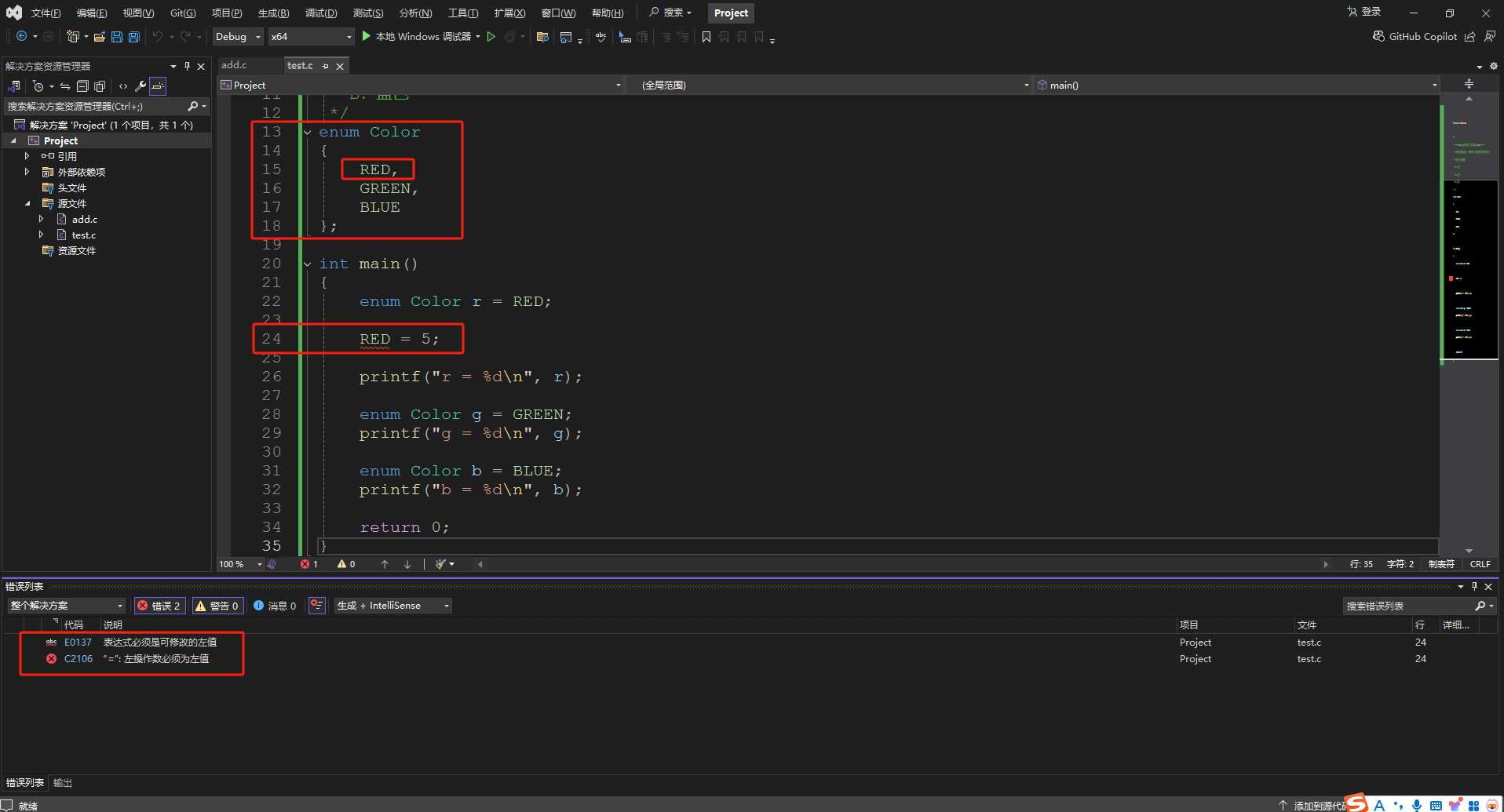1504x812 pixels.
Task: Switch to the 输出 tab at the bottom
Action: click(63, 783)
